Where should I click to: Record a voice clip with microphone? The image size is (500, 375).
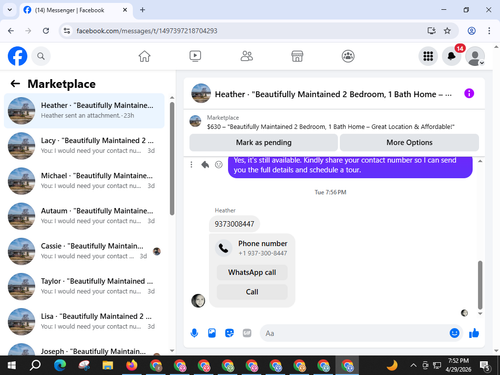click(194, 333)
